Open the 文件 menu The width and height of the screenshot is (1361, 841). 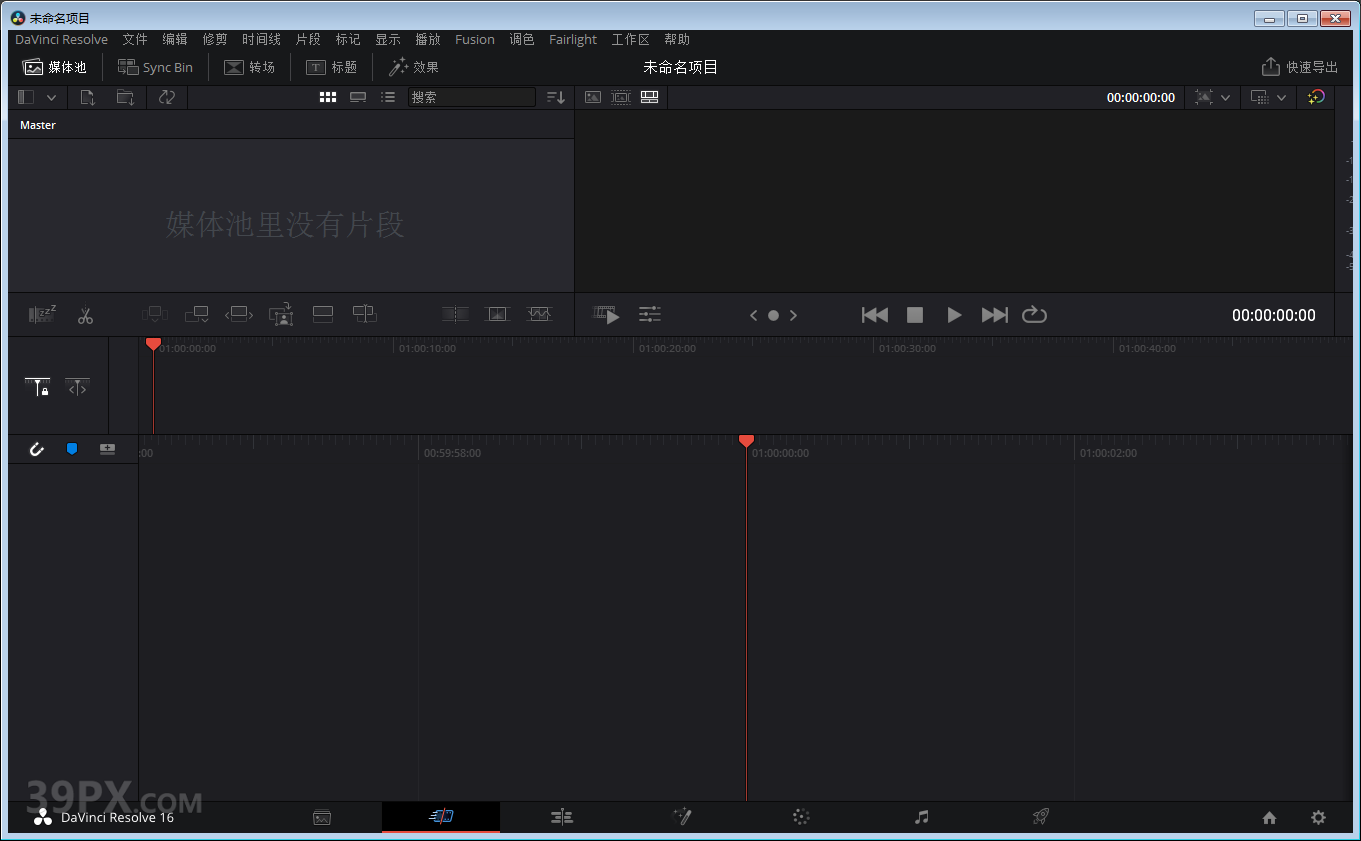[135, 40]
